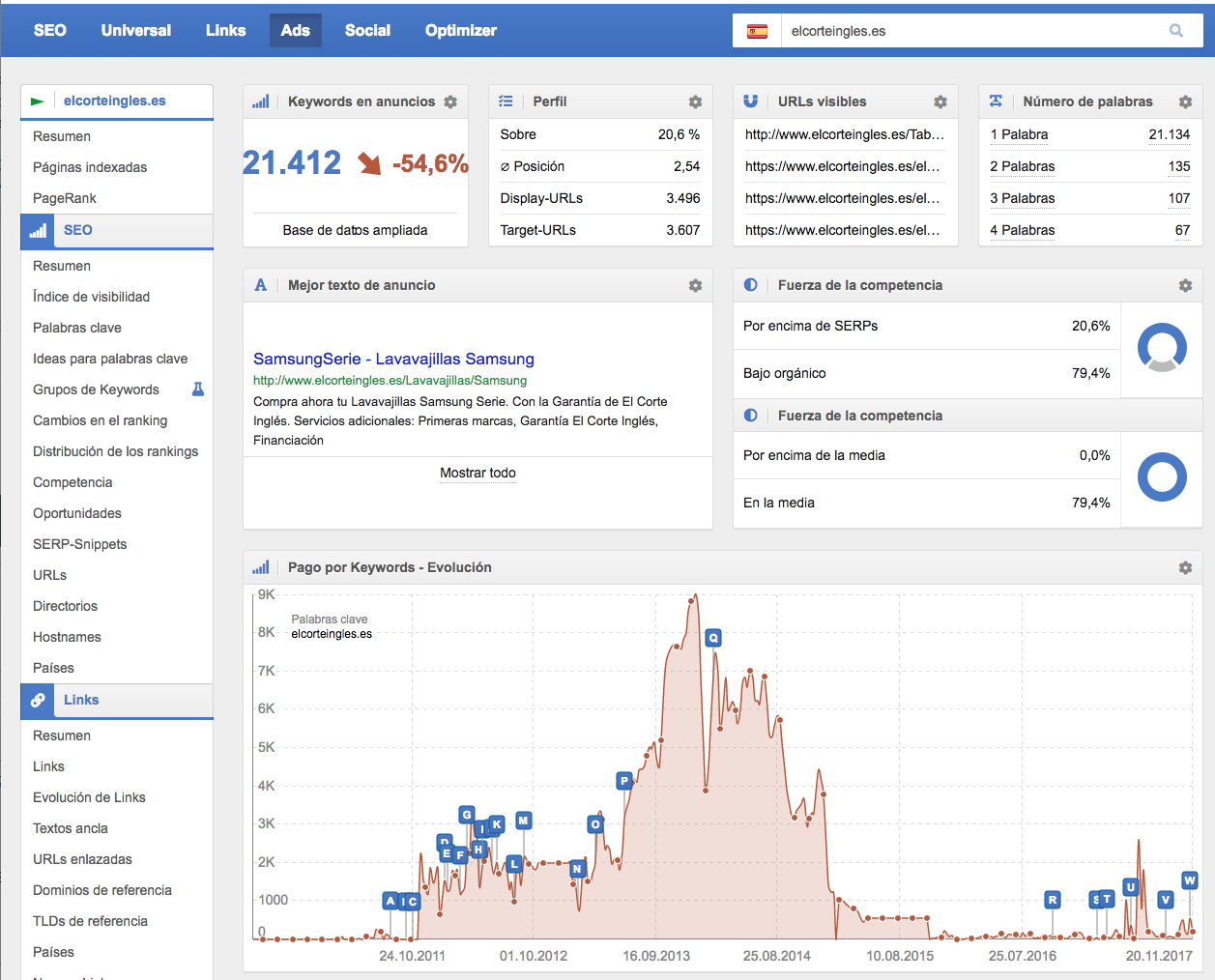Open the Spain flag country selector
This screenshot has width=1215, height=980.
point(757,31)
